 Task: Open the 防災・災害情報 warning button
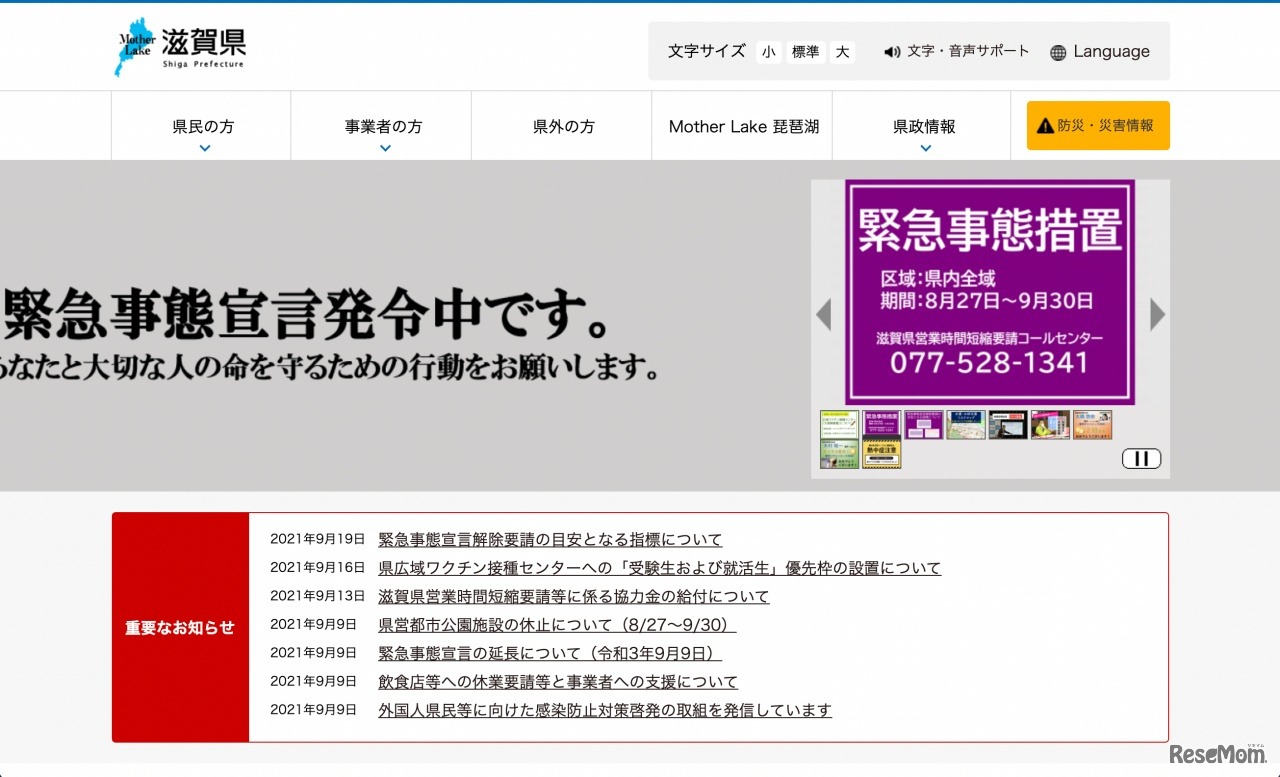click(x=1097, y=126)
